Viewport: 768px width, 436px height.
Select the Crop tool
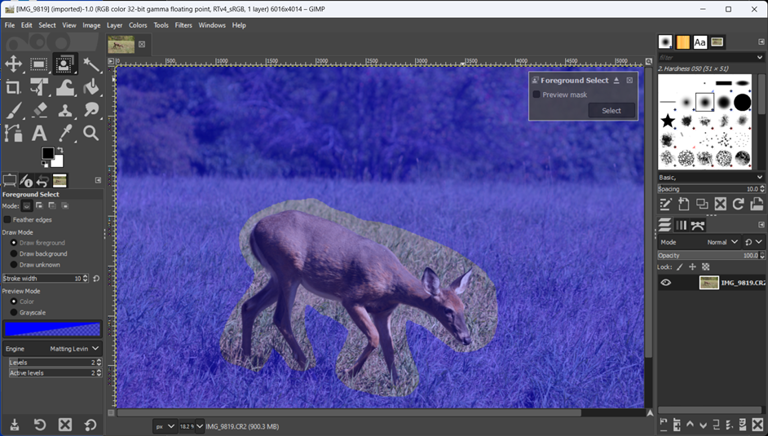[x=13, y=87]
